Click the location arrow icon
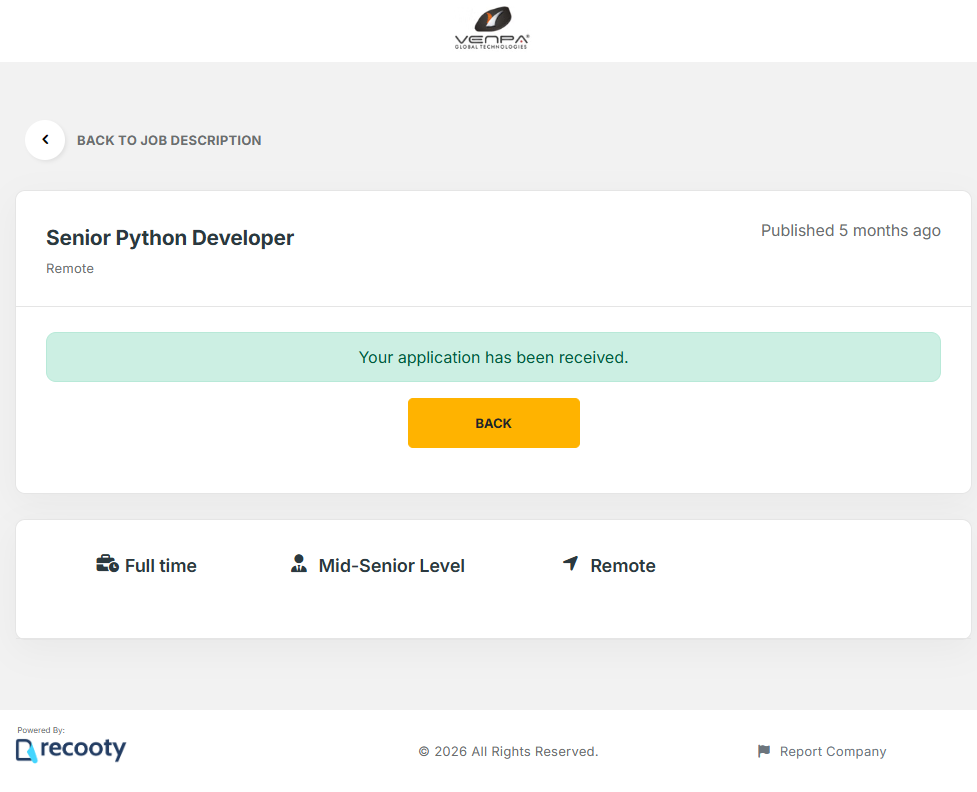Viewport: 977px width, 792px height. (x=571, y=564)
